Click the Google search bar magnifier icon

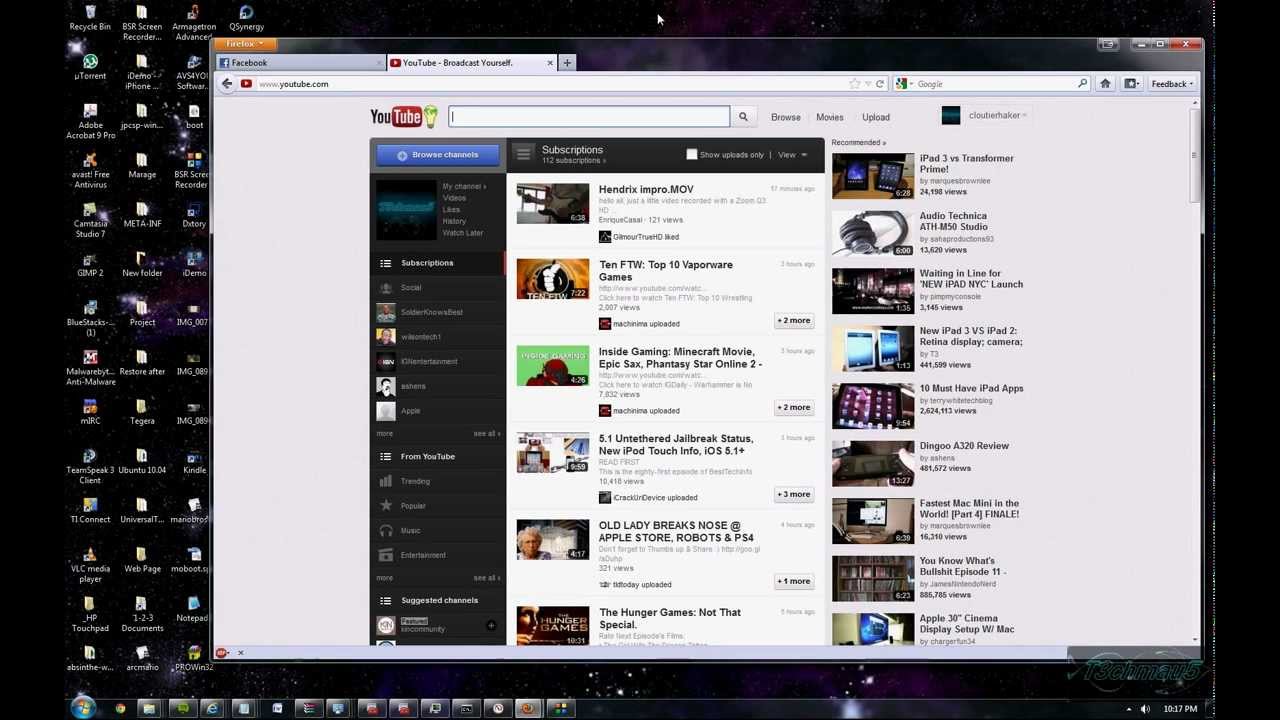point(1082,84)
